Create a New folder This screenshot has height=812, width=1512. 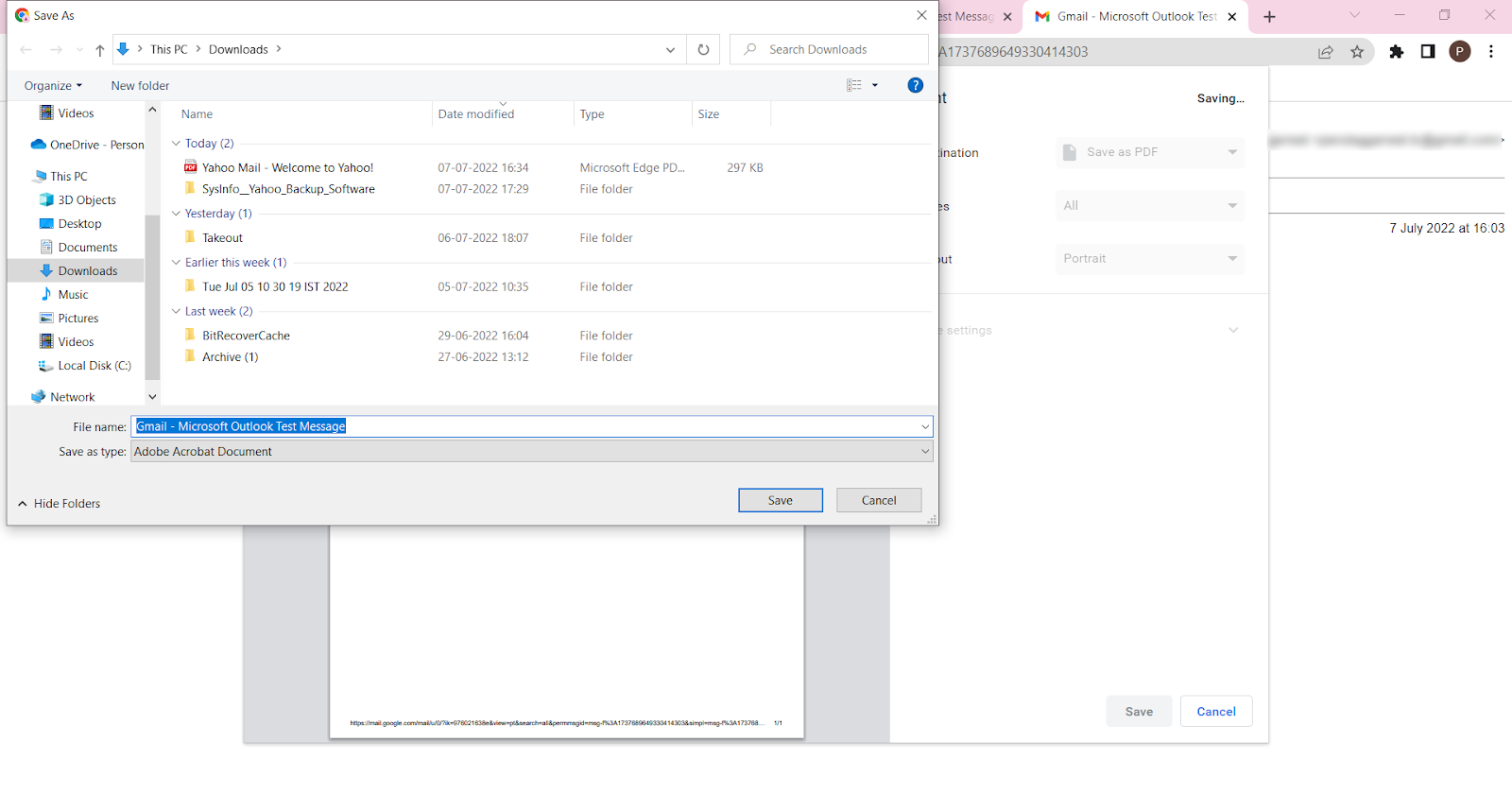(x=140, y=86)
